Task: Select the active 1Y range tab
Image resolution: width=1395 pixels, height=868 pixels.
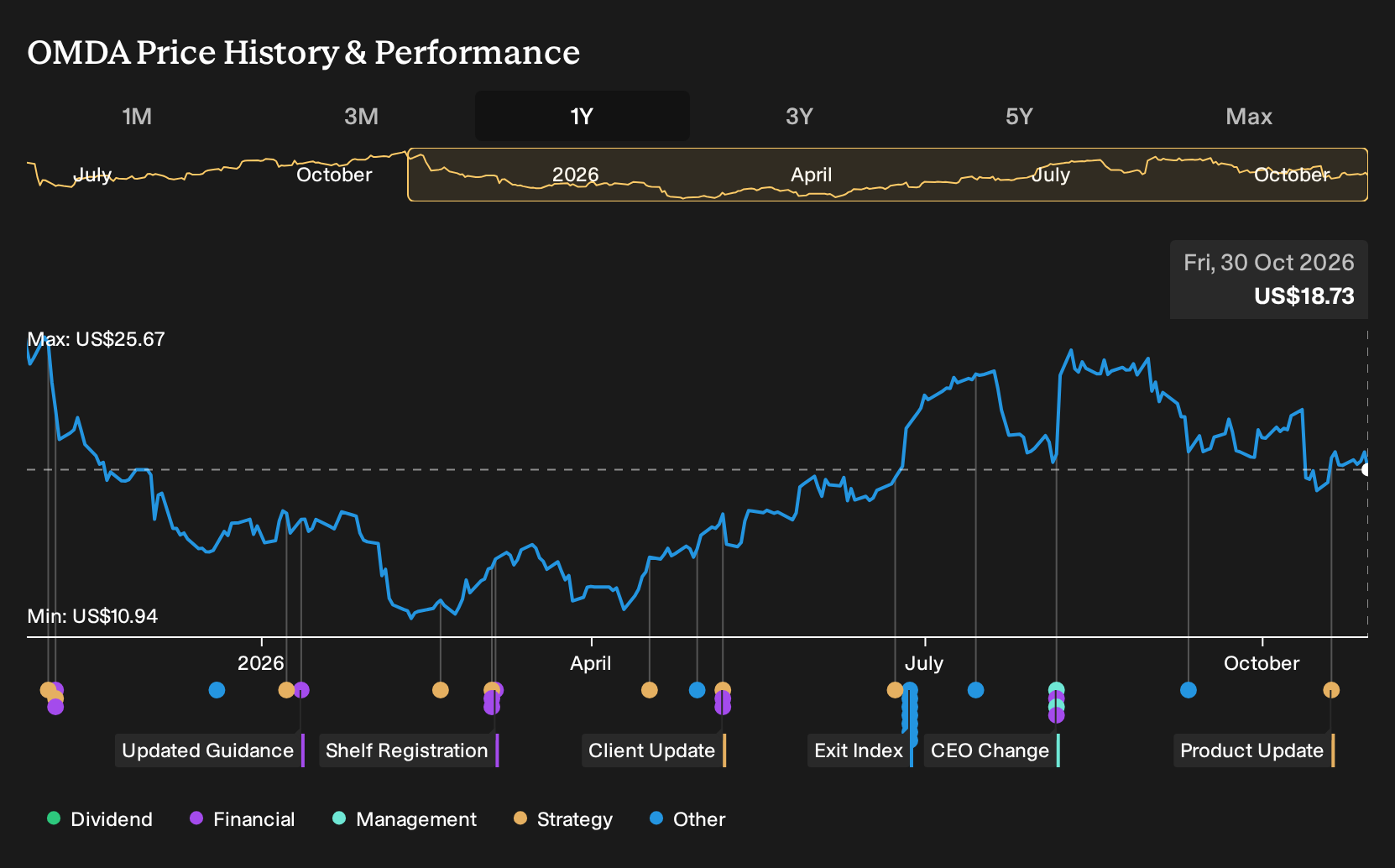Action: pos(583,116)
